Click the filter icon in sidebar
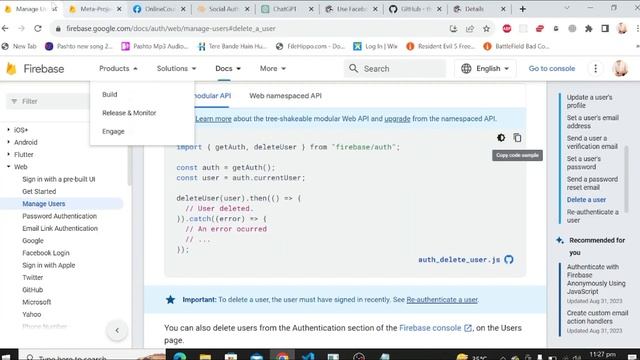 tap(14, 101)
